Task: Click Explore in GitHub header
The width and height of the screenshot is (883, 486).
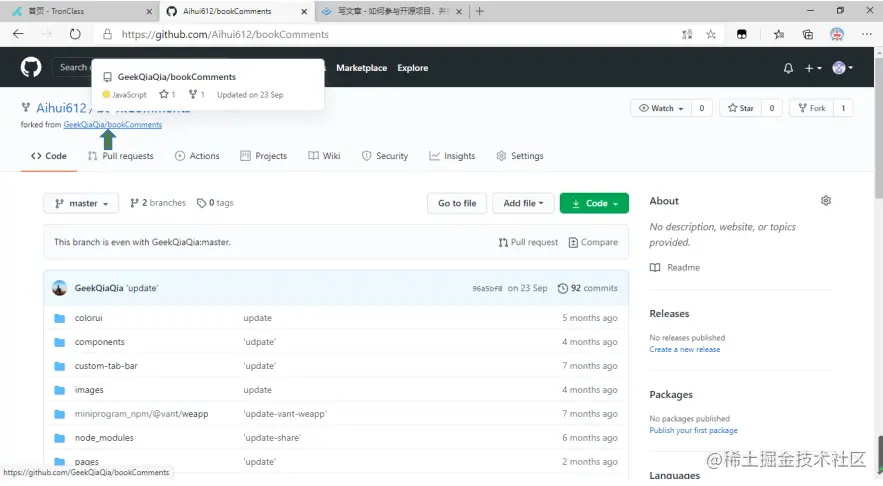Action: pos(413,68)
